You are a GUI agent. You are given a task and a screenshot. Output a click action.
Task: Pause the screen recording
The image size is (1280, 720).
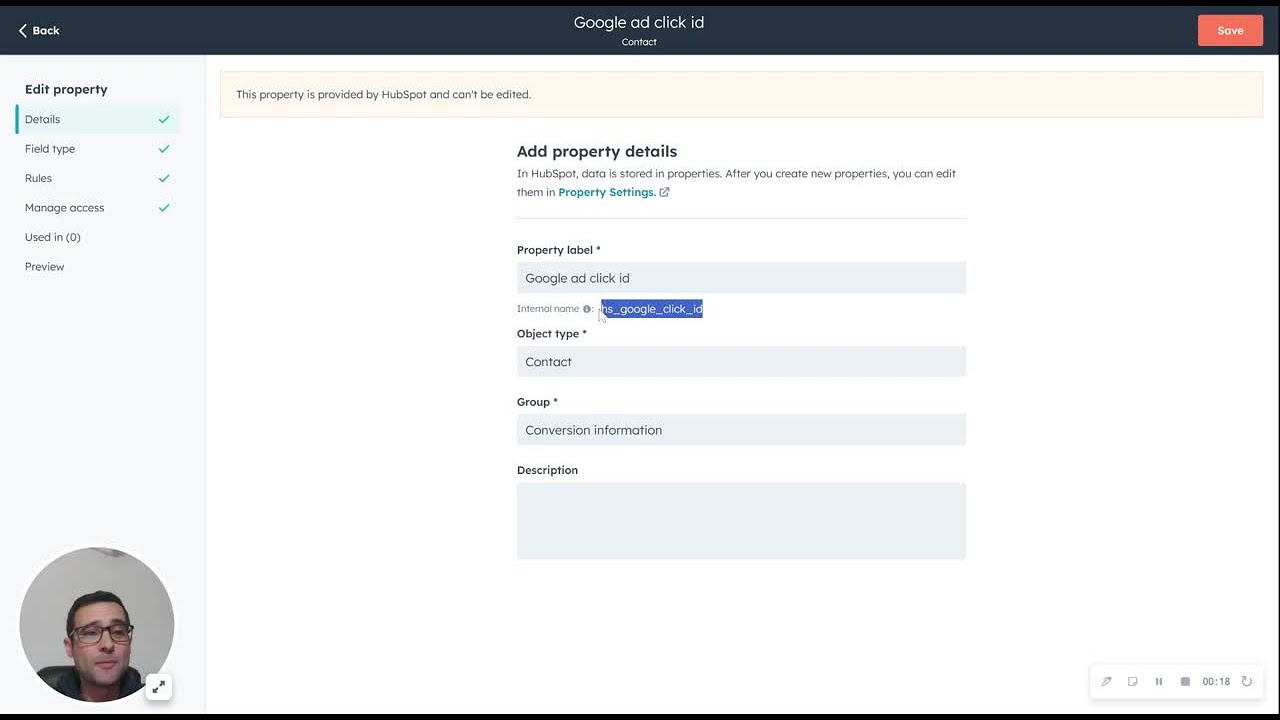(1159, 682)
